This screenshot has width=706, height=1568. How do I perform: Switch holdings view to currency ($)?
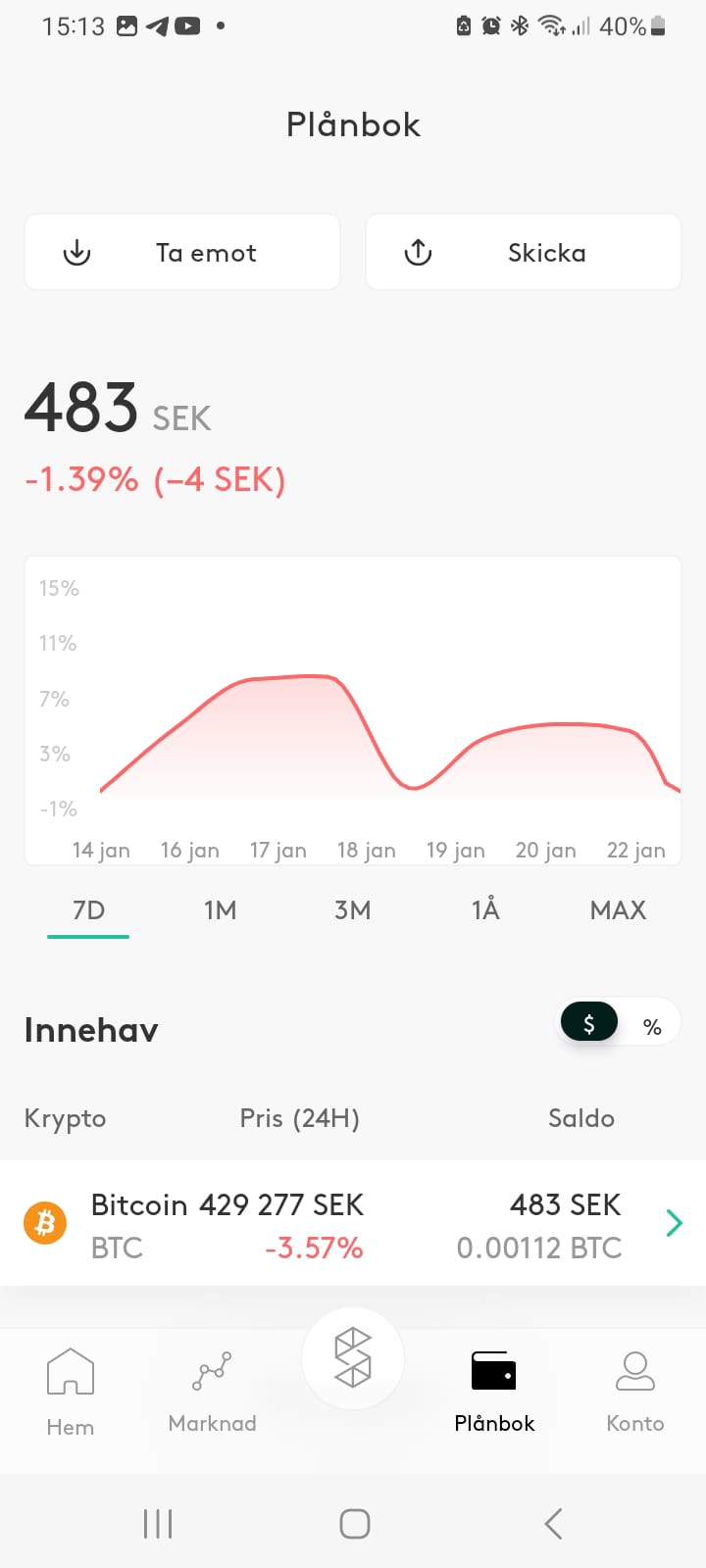[x=588, y=1024]
